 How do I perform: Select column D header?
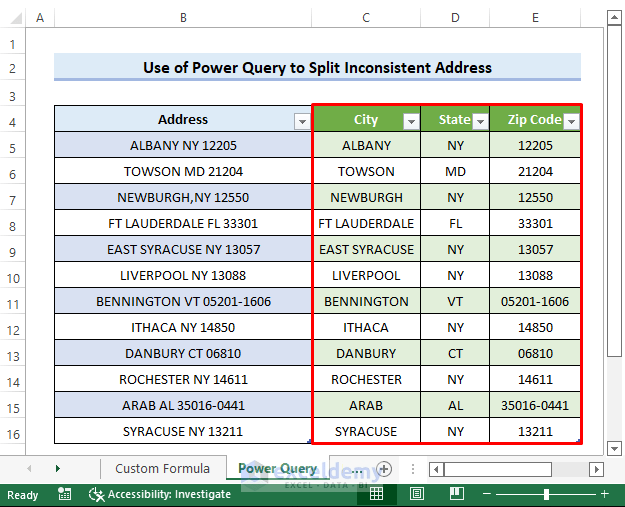[x=455, y=18]
